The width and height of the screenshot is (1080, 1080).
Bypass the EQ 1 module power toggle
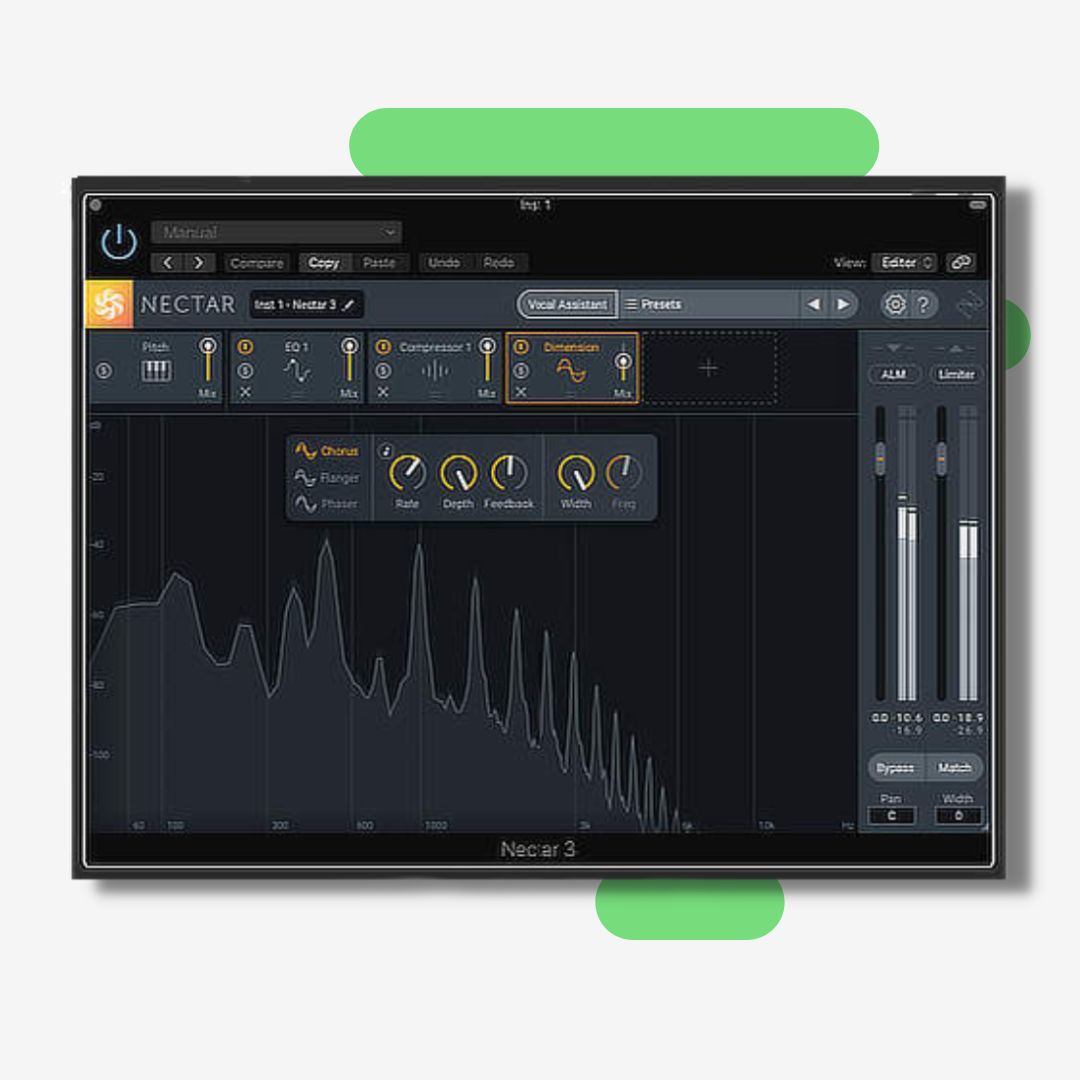point(246,348)
